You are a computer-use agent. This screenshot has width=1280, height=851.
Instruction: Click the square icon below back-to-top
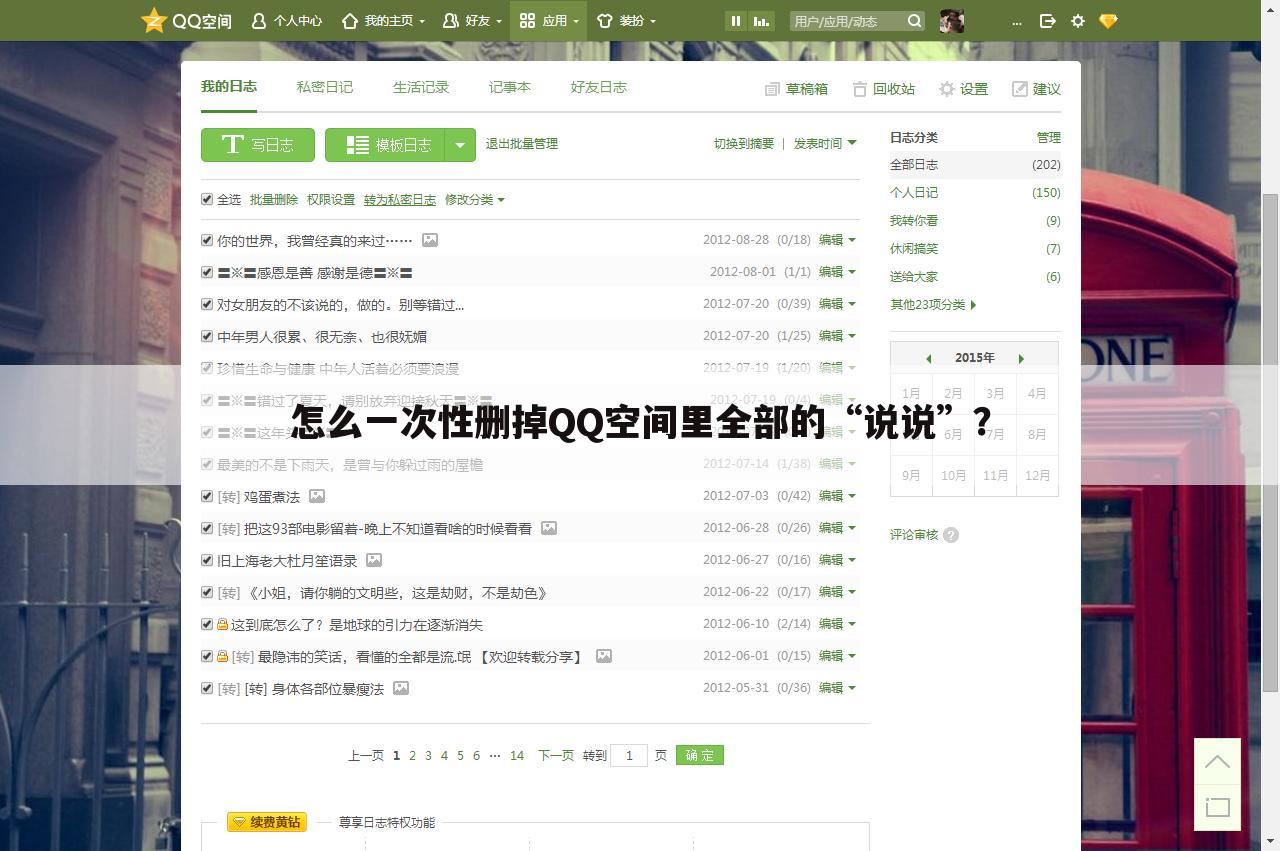1217,807
